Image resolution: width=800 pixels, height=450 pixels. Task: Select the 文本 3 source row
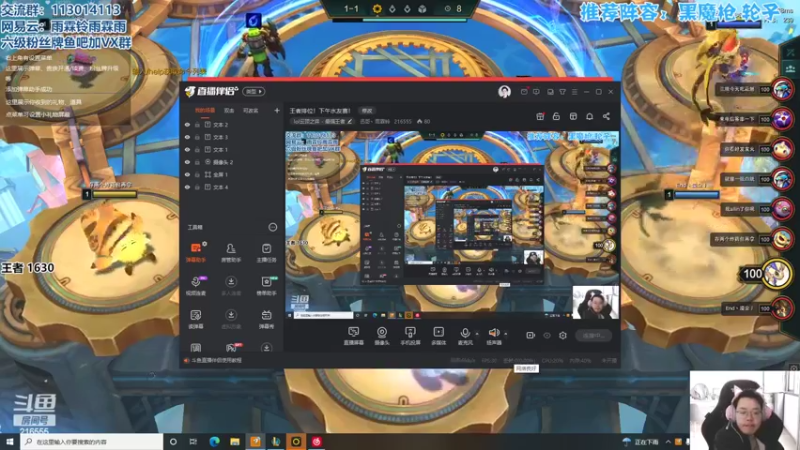point(232,137)
